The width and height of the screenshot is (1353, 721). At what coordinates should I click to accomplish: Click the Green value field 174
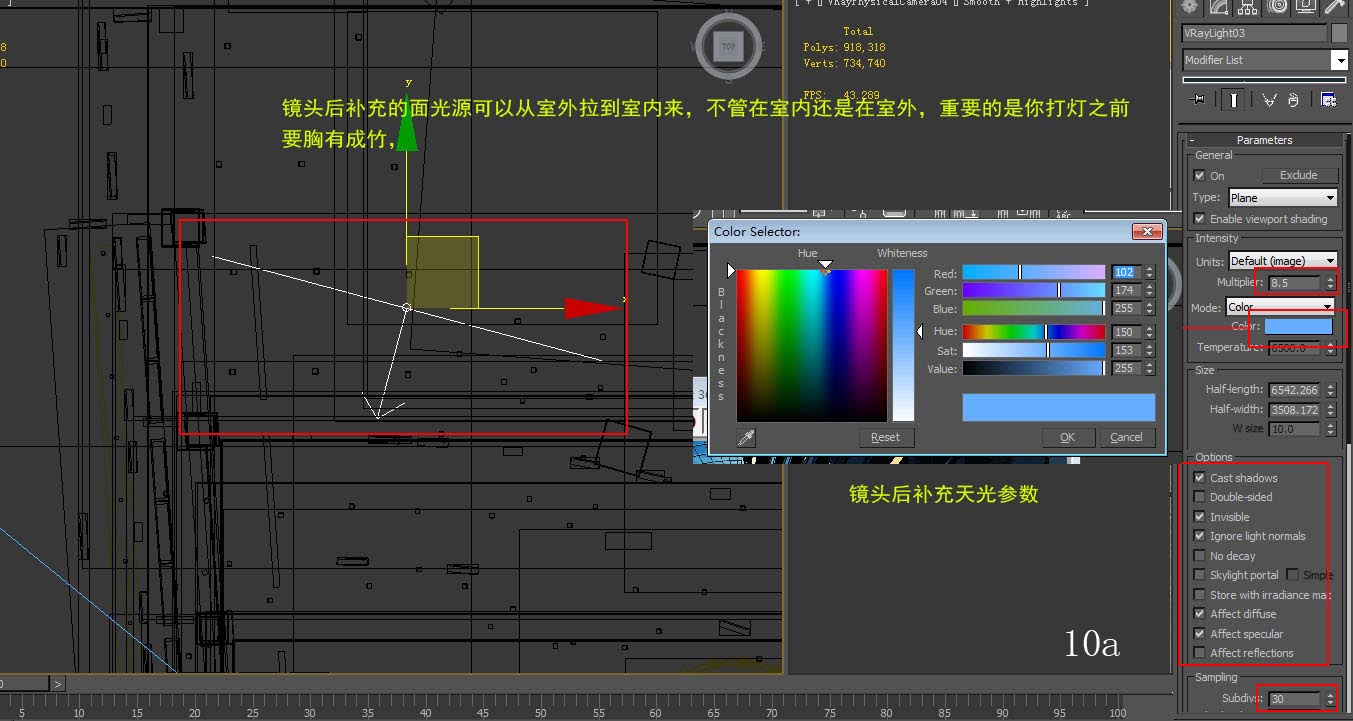pos(1126,291)
